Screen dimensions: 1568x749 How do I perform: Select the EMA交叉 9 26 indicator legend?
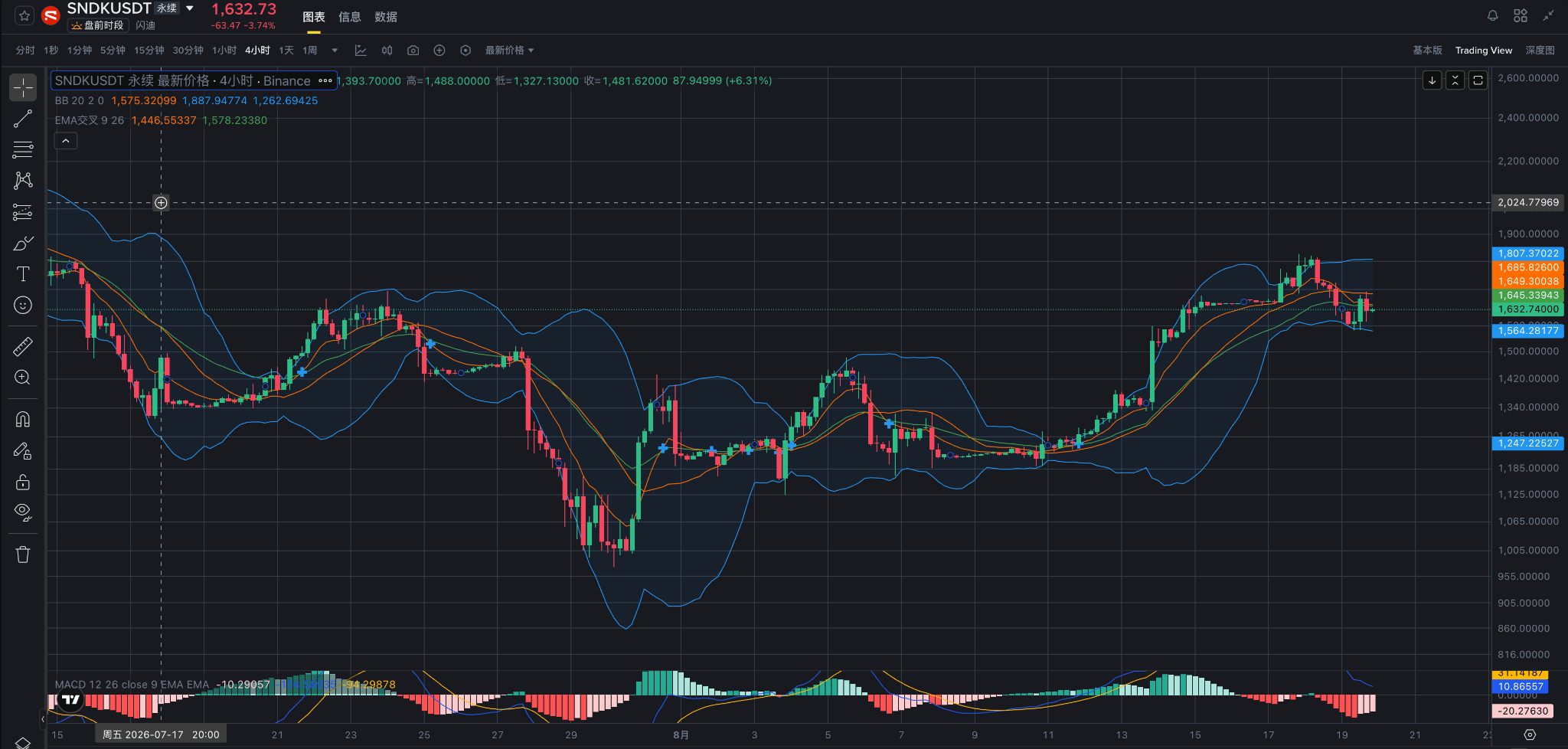click(x=90, y=120)
